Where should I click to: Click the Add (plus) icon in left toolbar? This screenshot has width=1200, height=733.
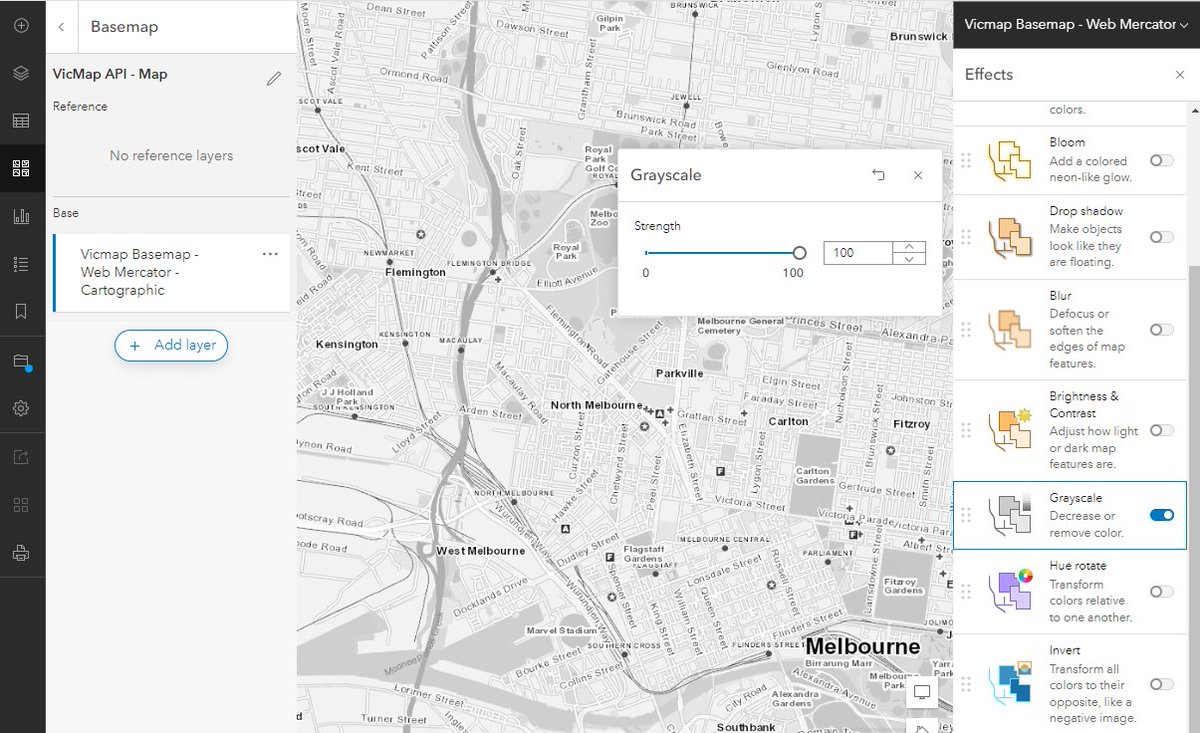click(x=21, y=25)
